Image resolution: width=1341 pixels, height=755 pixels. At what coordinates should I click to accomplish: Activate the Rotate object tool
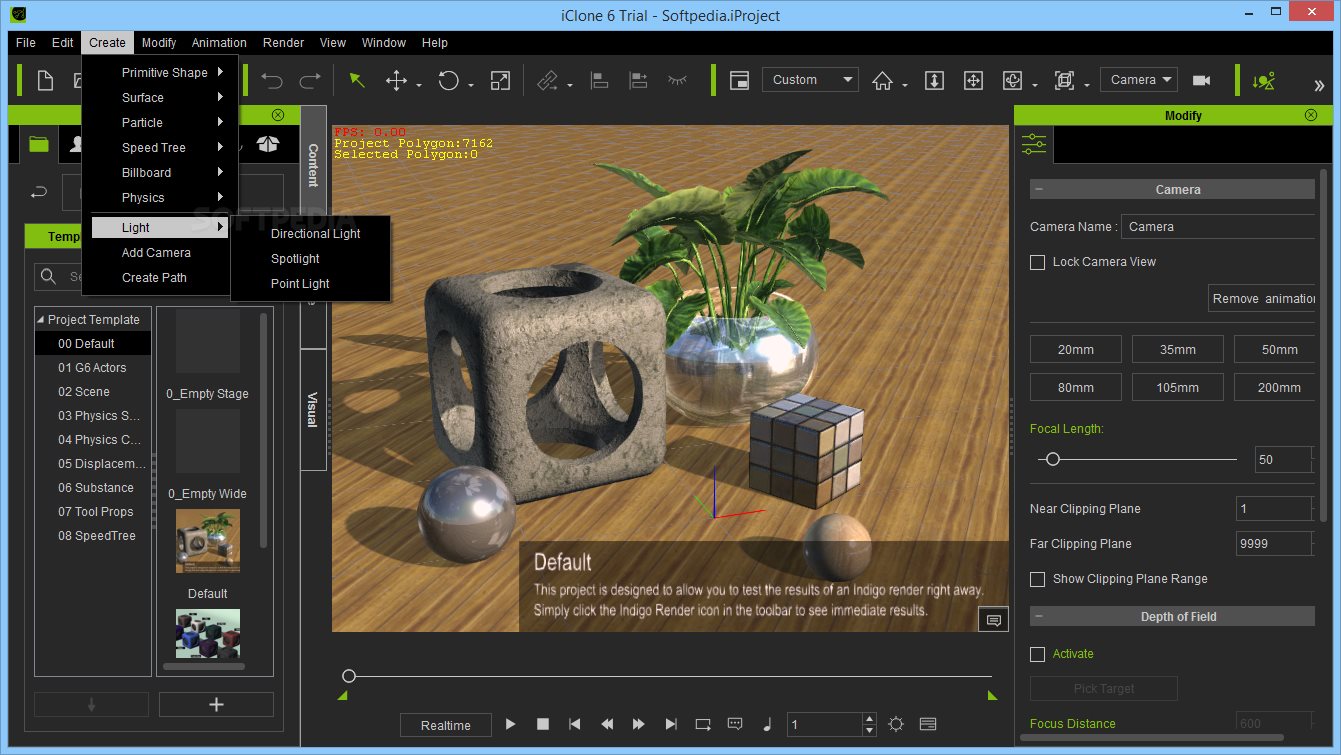pos(449,80)
